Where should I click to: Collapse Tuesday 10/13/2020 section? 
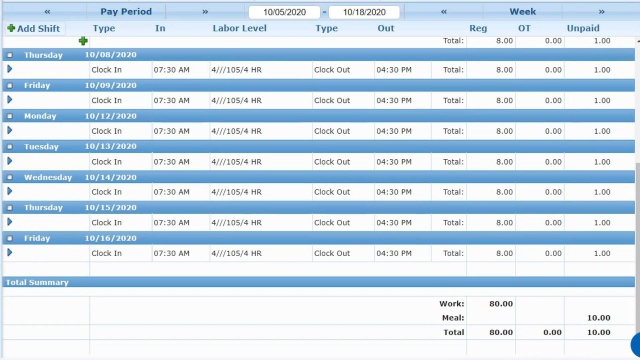10,147
